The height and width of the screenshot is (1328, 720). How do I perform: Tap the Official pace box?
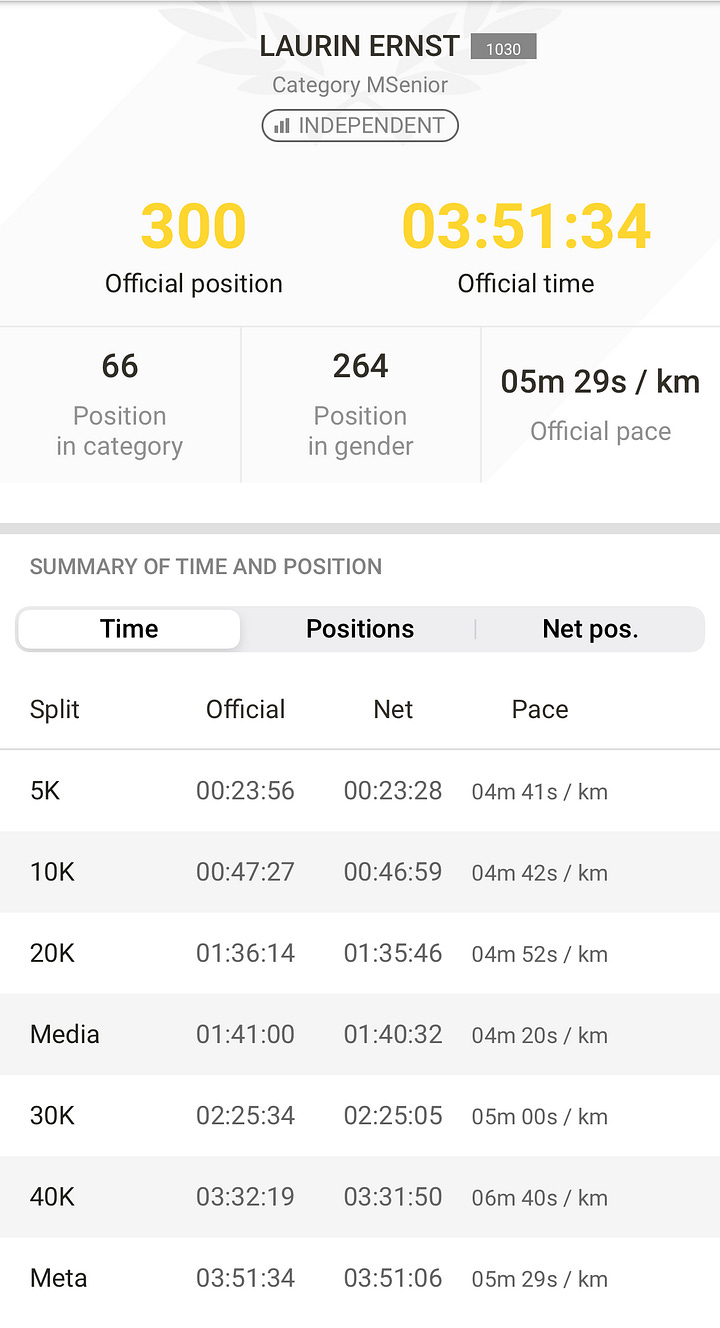click(600, 405)
